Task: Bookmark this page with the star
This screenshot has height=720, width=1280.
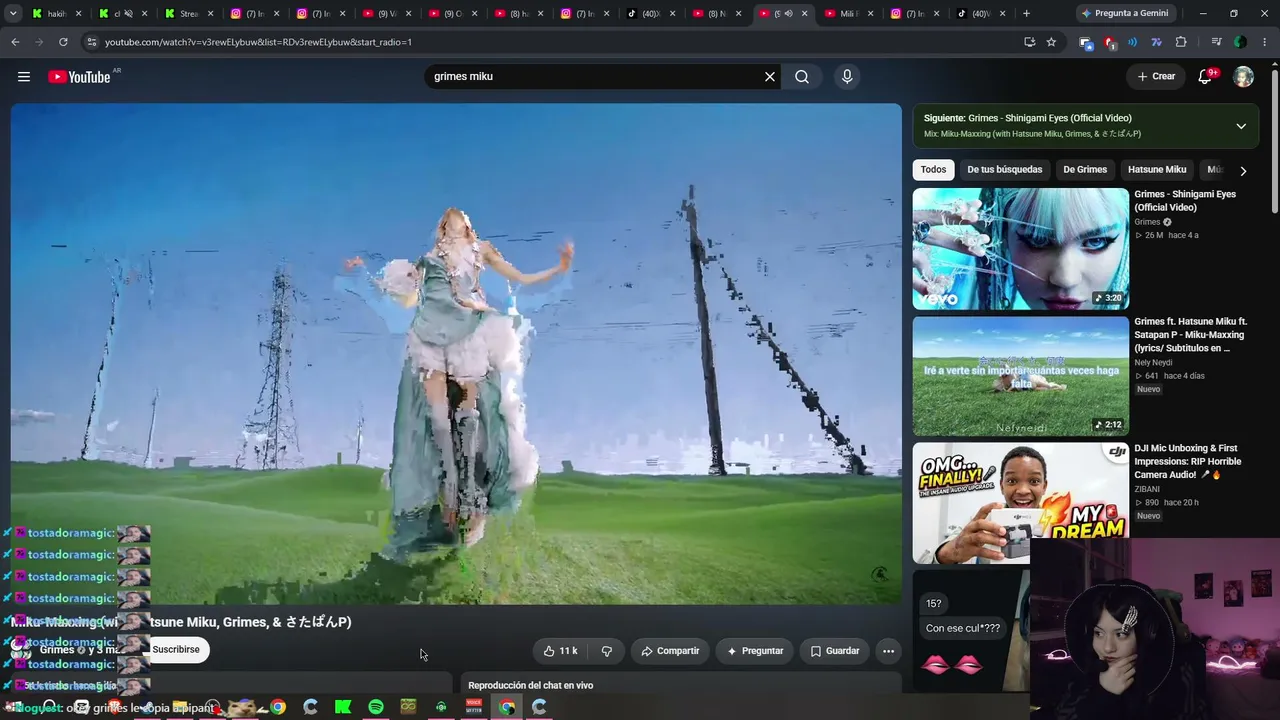Action: (1051, 42)
